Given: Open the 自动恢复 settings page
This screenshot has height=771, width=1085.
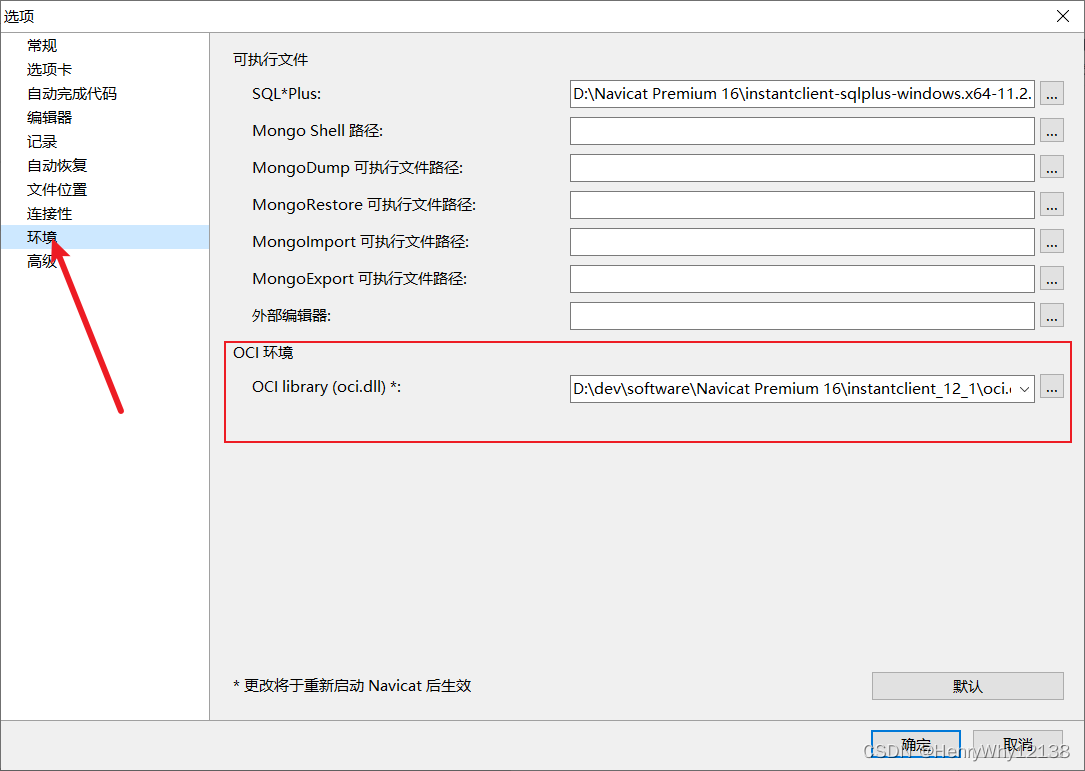Looking at the screenshot, I should [x=55, y=165].
